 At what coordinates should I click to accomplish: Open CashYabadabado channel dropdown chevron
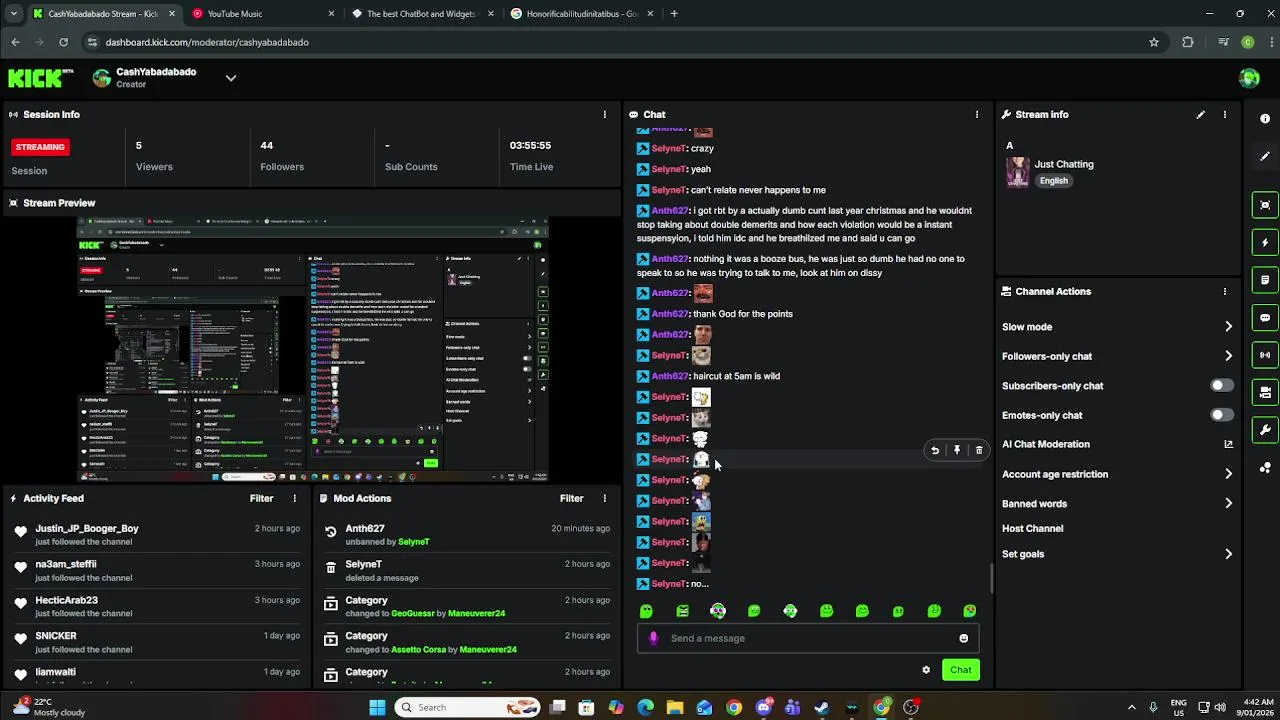point(231,78)
